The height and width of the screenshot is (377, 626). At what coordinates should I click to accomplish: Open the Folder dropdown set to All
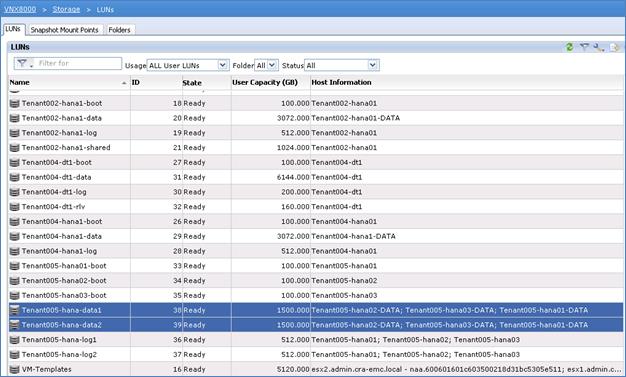click(x=266, y=65)
